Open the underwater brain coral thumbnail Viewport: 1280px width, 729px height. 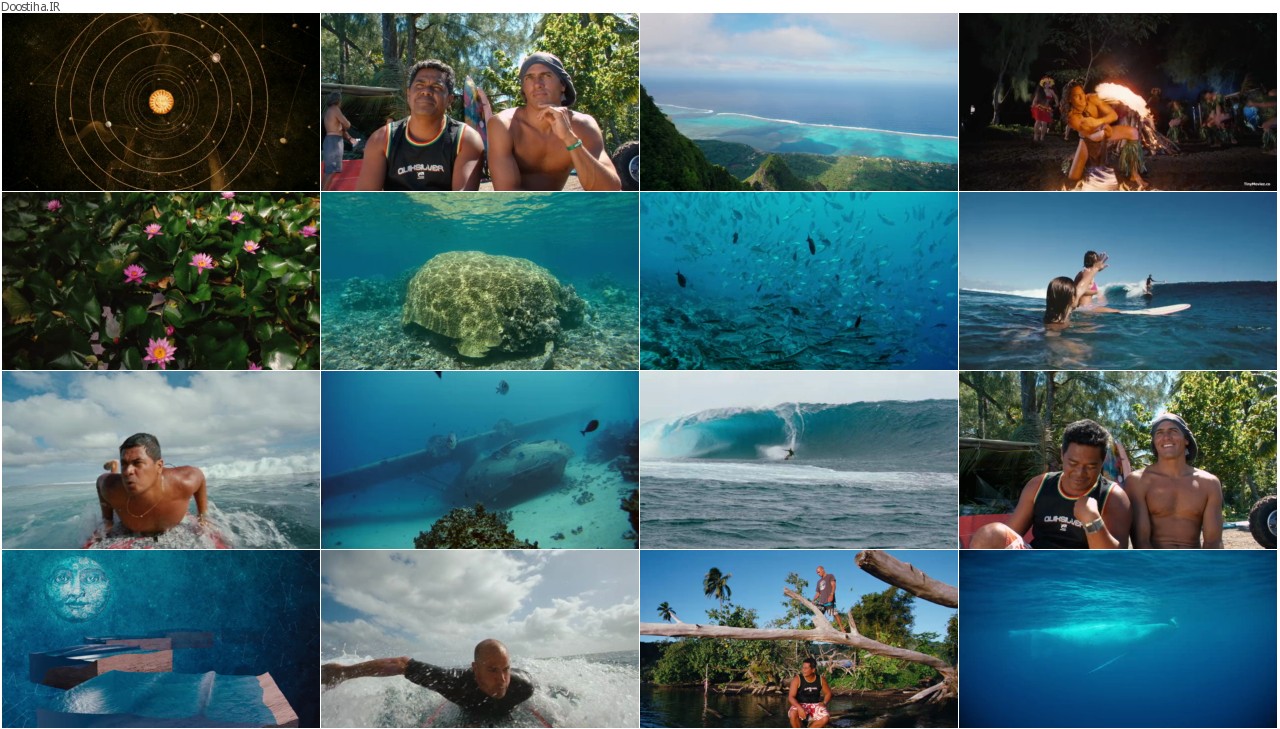[x=480, y=281]
